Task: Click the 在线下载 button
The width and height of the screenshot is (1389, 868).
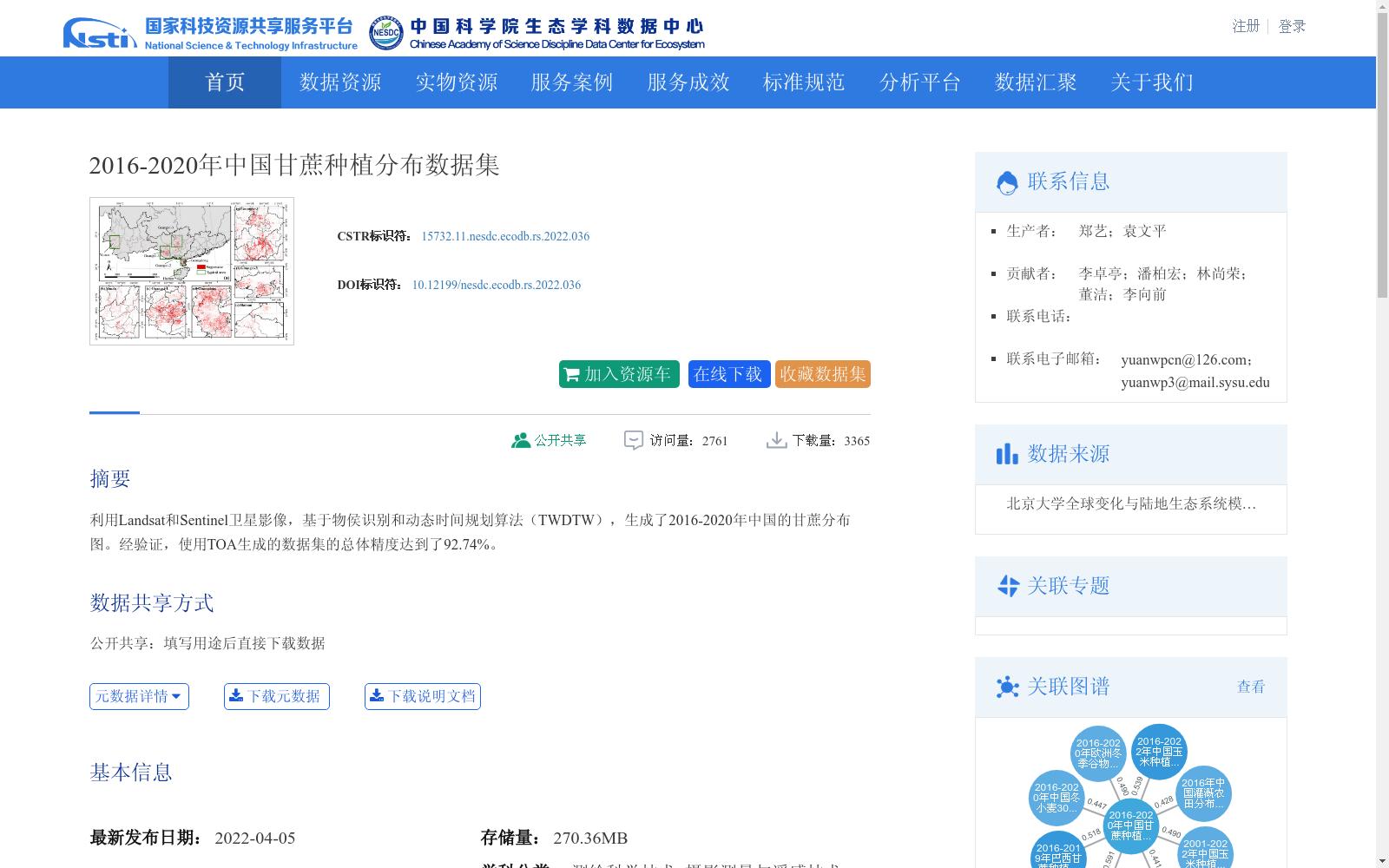Action: point(729,374)
